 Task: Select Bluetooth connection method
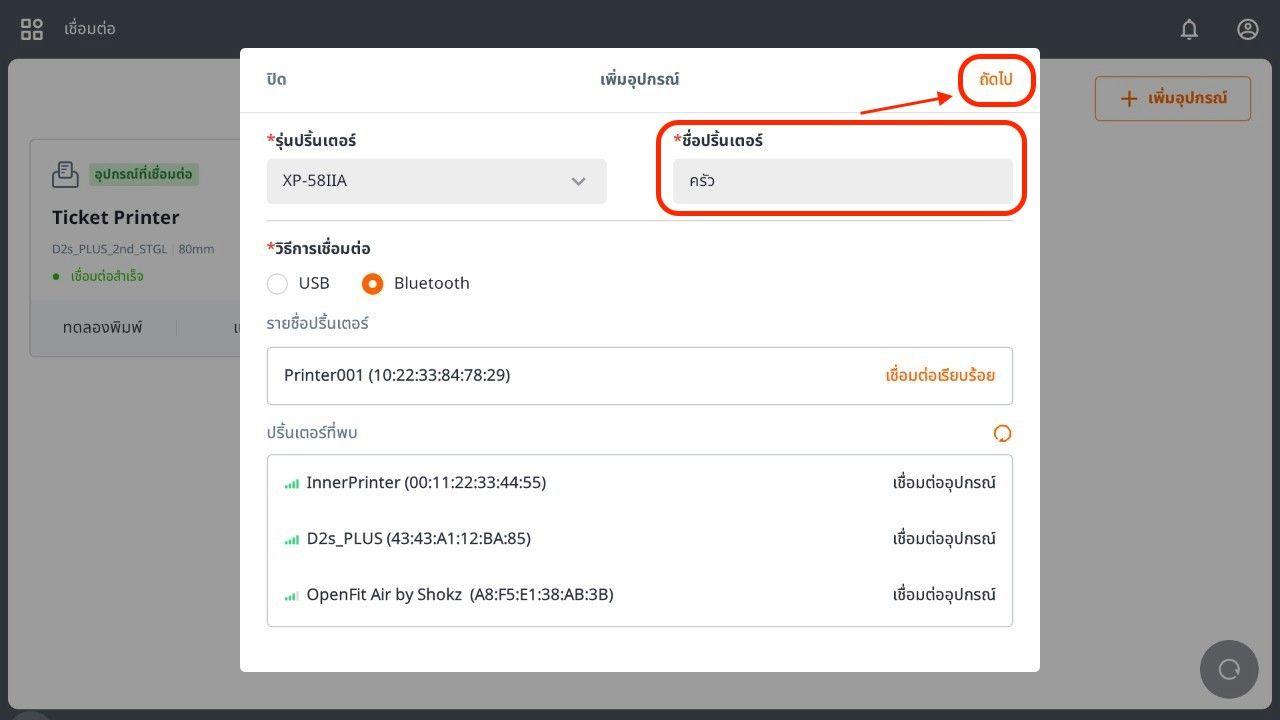pos(372,284)
